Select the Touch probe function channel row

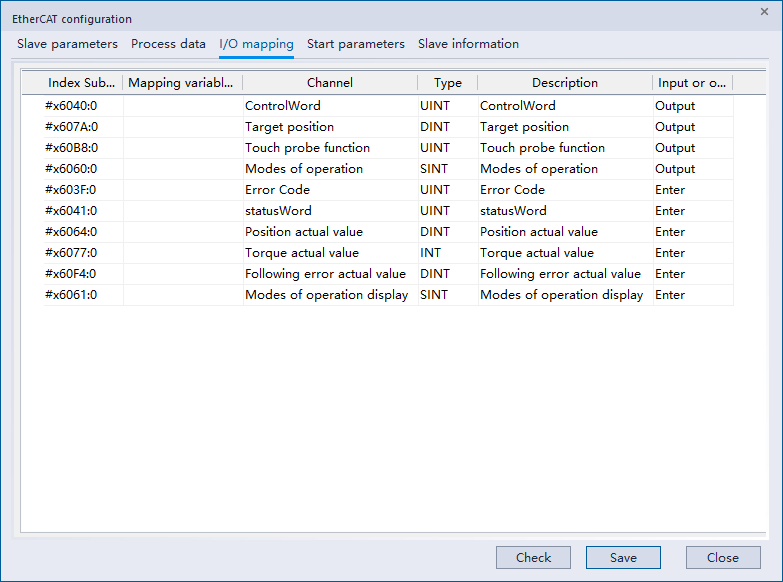click(307, 148)
